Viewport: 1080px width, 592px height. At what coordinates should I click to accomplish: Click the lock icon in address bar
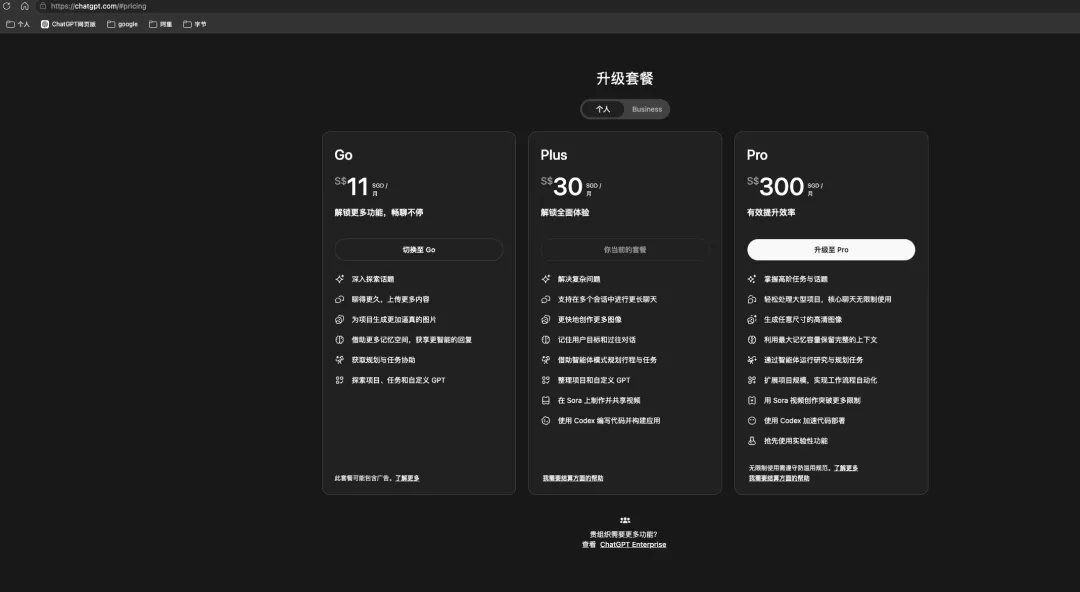point(43,6)
